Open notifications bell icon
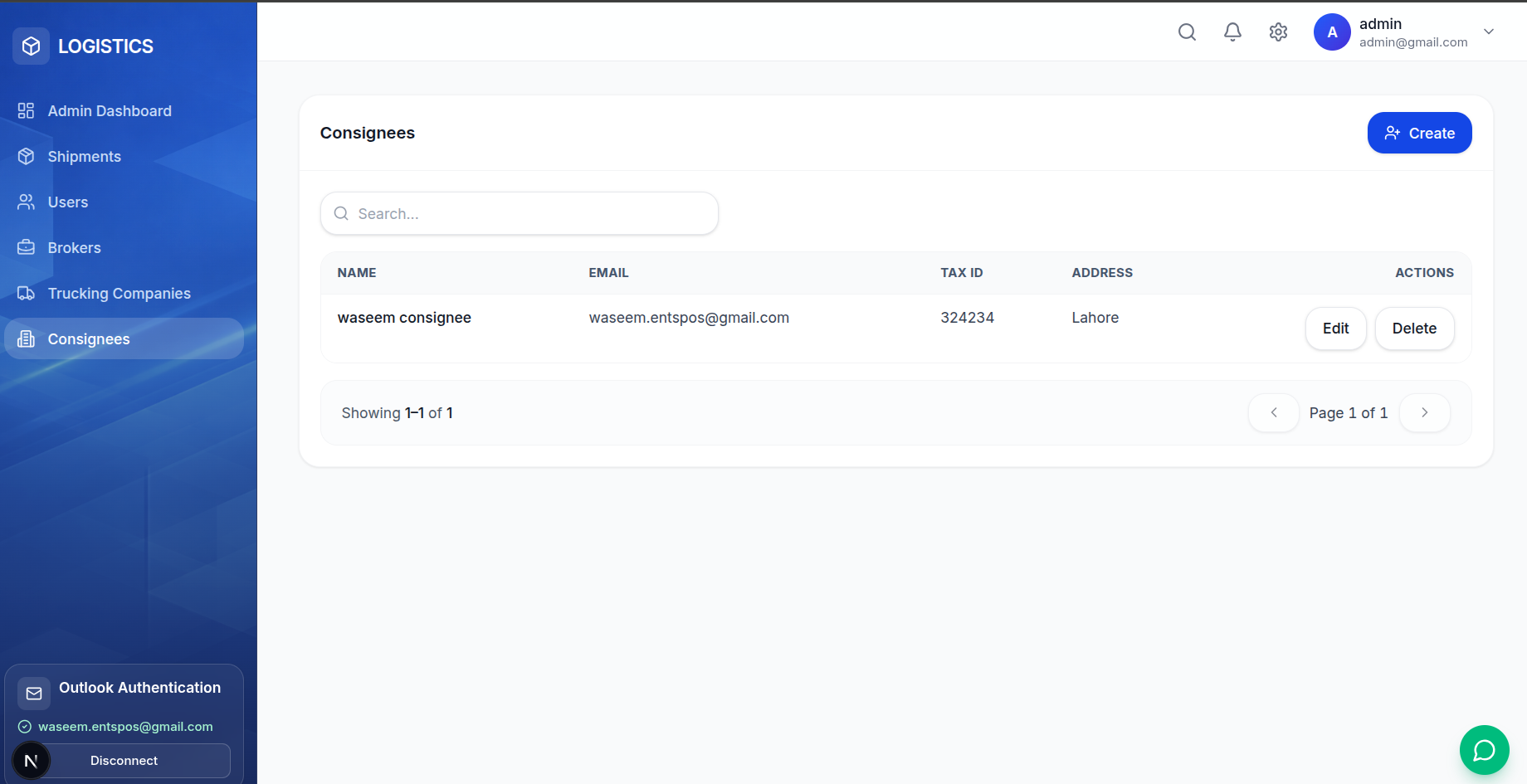 (x=1232, y=32)
